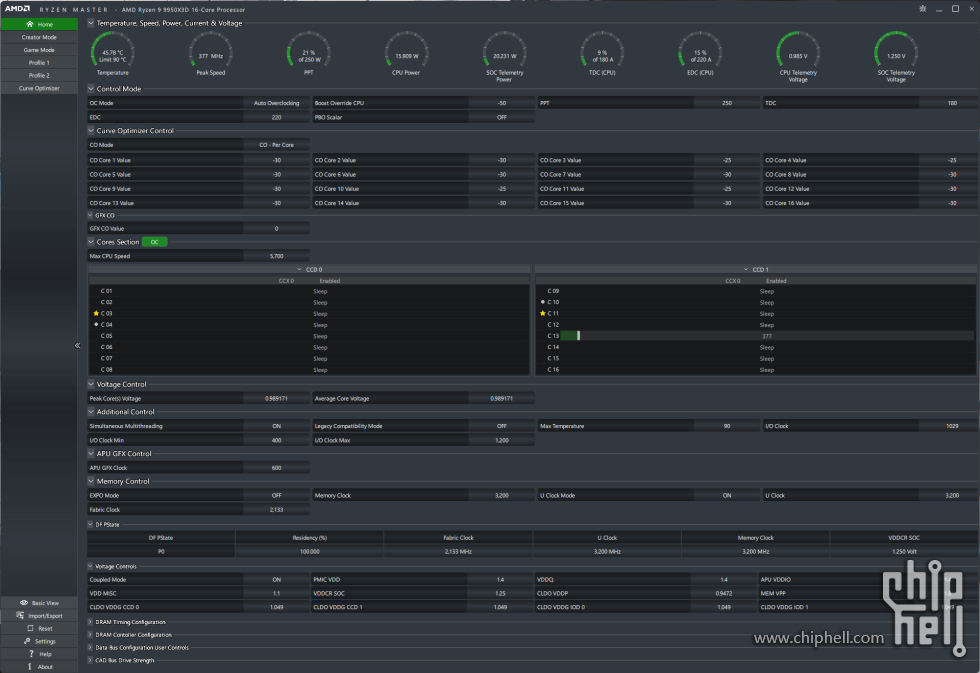Toggle Legacy Compatibility Mode OFF value
The height and width of the screenshot is (673, 980).
click(501, 426)
